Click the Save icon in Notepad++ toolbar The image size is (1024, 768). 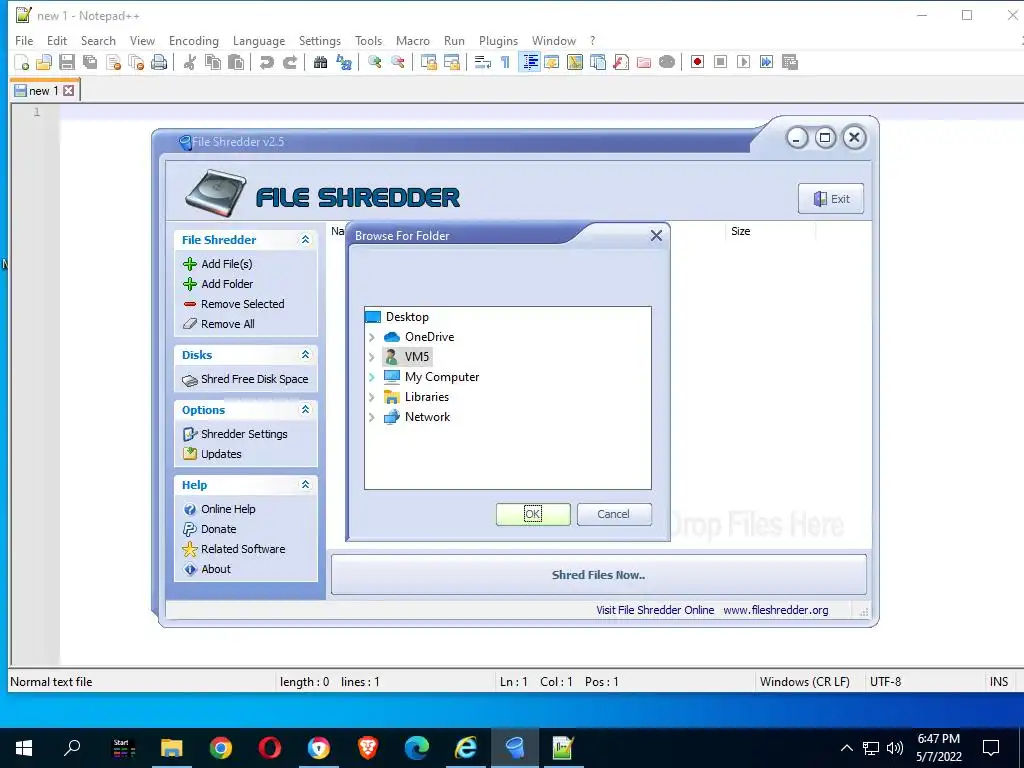pos(67,62)
